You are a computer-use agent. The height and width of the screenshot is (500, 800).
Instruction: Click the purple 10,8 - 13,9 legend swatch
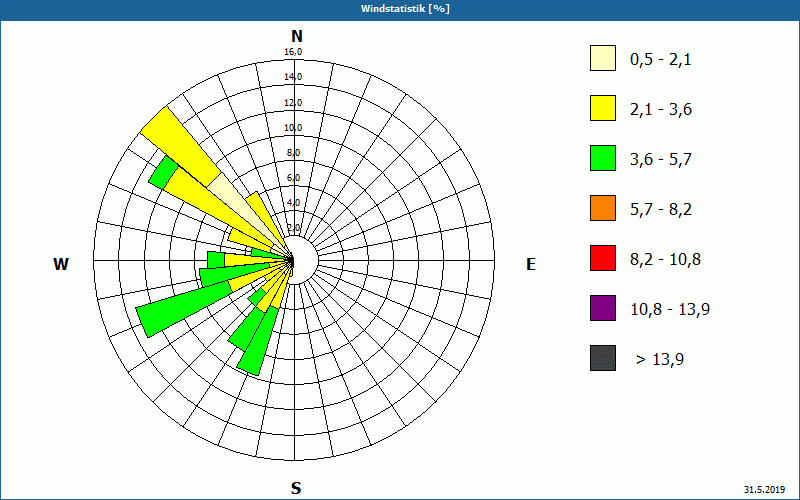click(603, 308)
